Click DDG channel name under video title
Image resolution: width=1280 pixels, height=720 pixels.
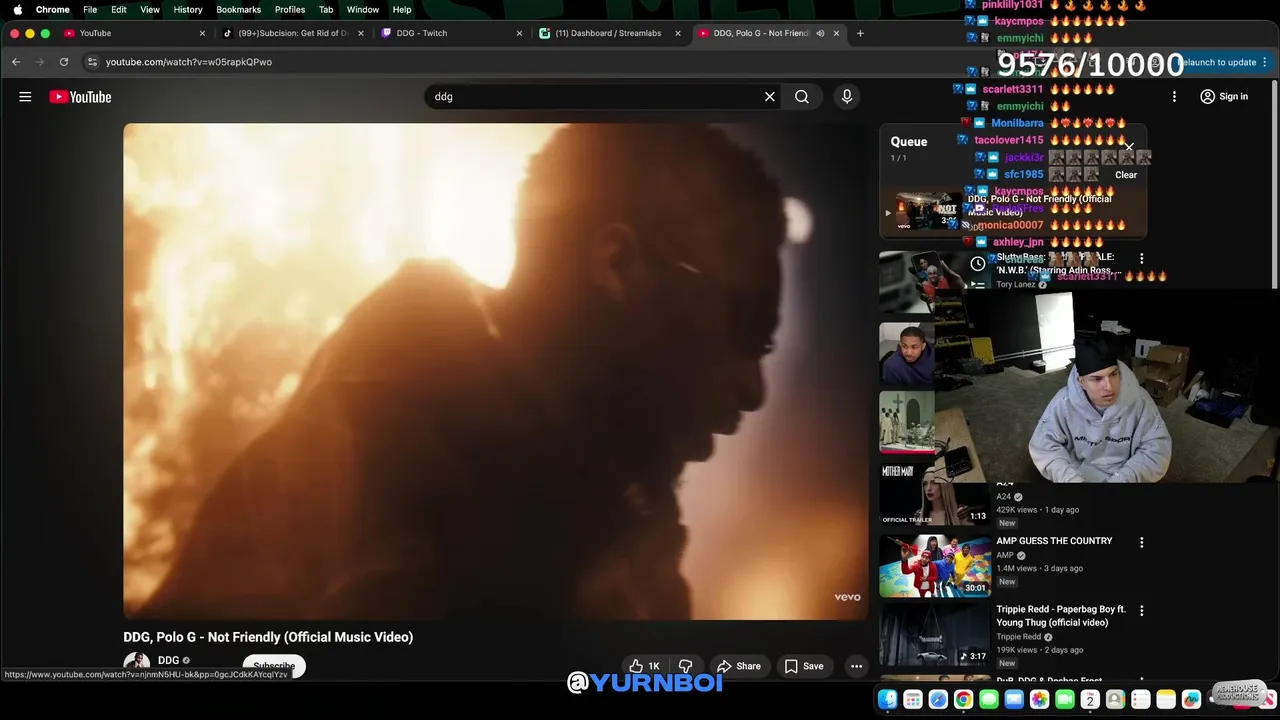coord(168,660)
